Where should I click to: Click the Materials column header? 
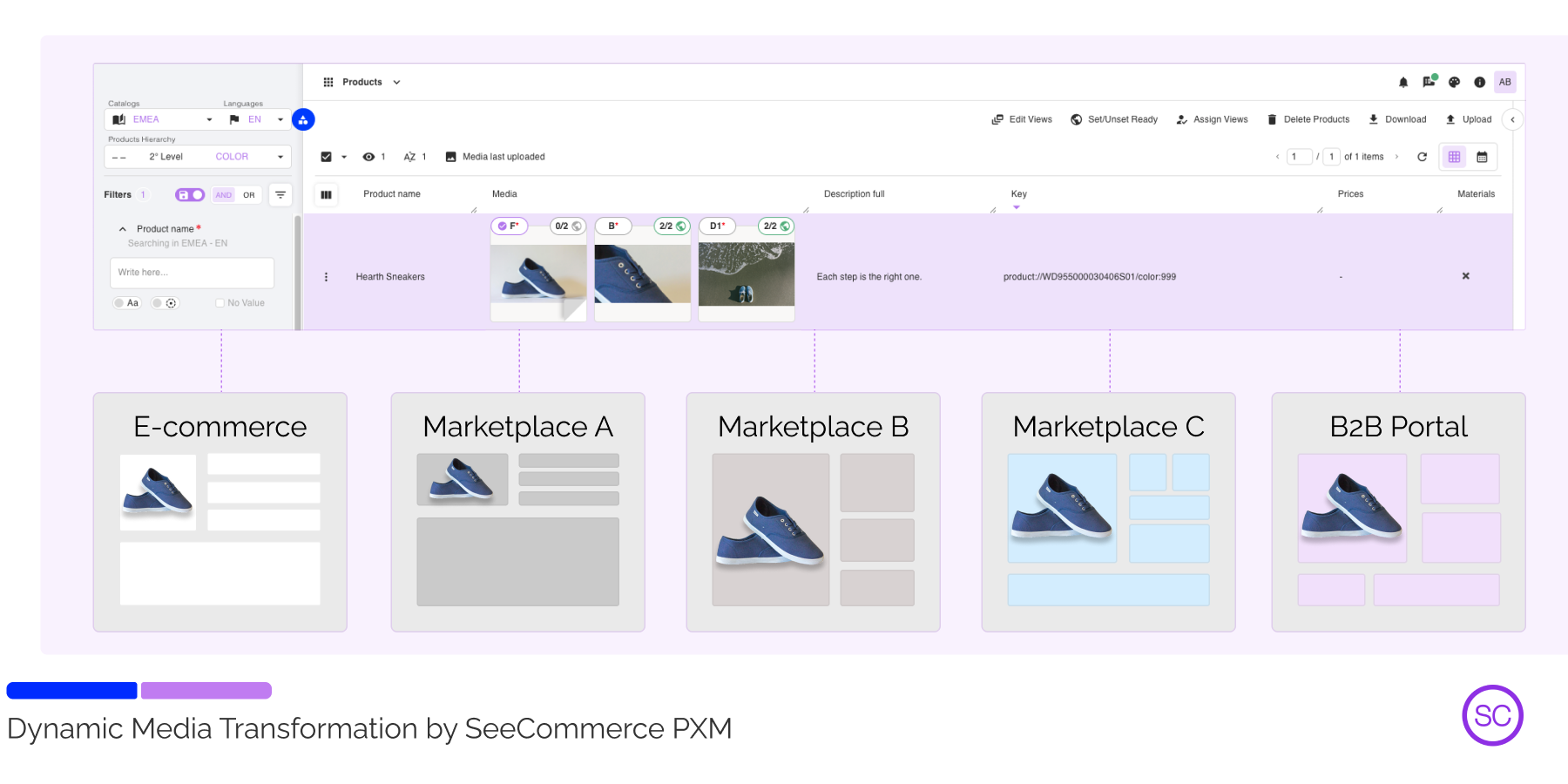pyautogui.click(x=1476, y=194)
